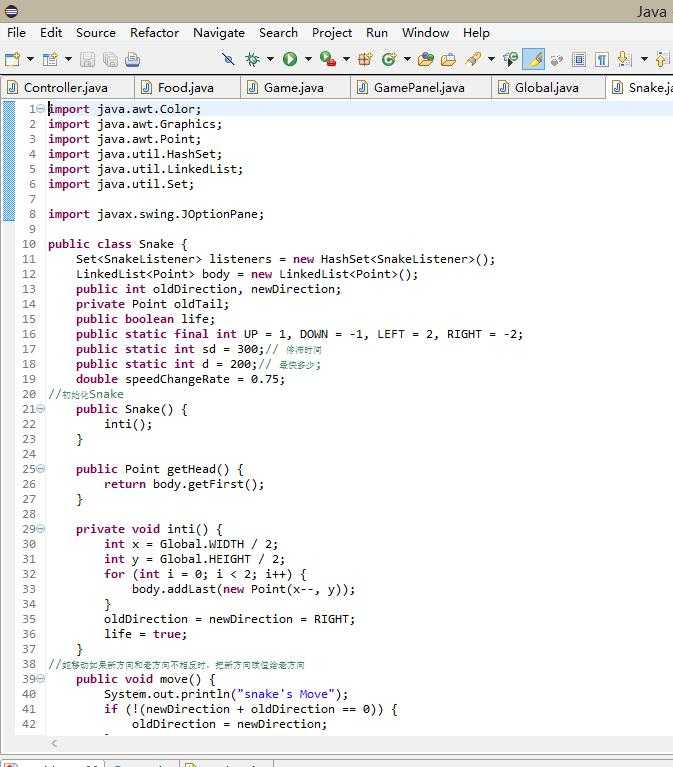Collapse the getHead() fold at line 25
673x767 pixels.
41,469
